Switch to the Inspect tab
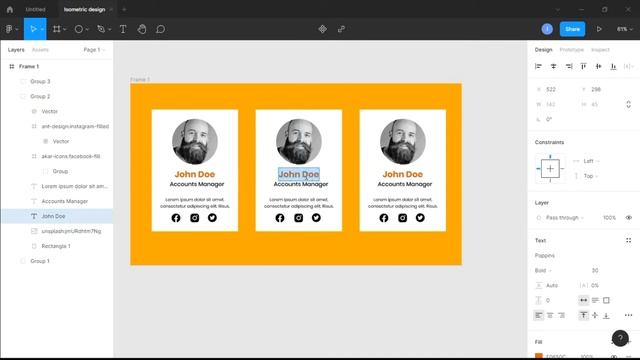Viewport: 640px width, 360px height. [600, 49]
